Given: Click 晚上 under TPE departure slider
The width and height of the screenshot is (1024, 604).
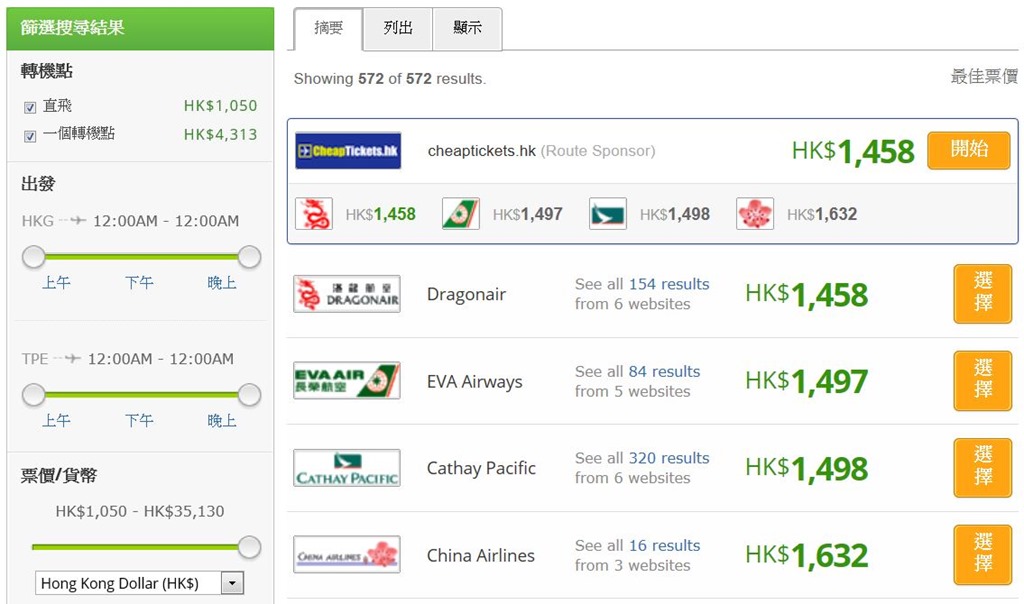Looking at the screenshot, I should coord(222,421).
